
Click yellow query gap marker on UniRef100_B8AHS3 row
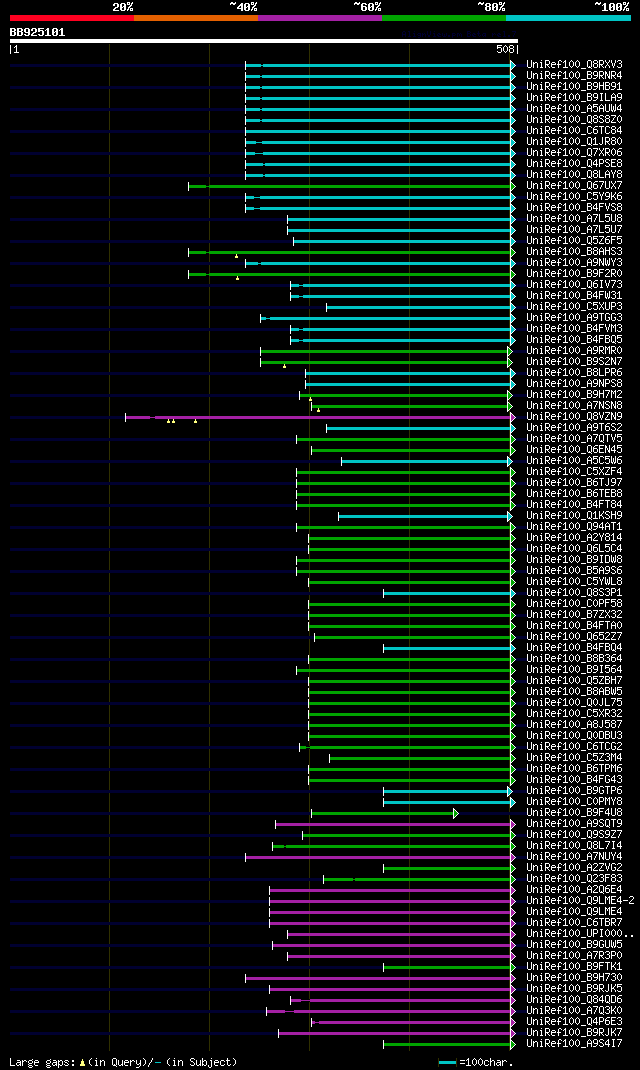(237, 256)
